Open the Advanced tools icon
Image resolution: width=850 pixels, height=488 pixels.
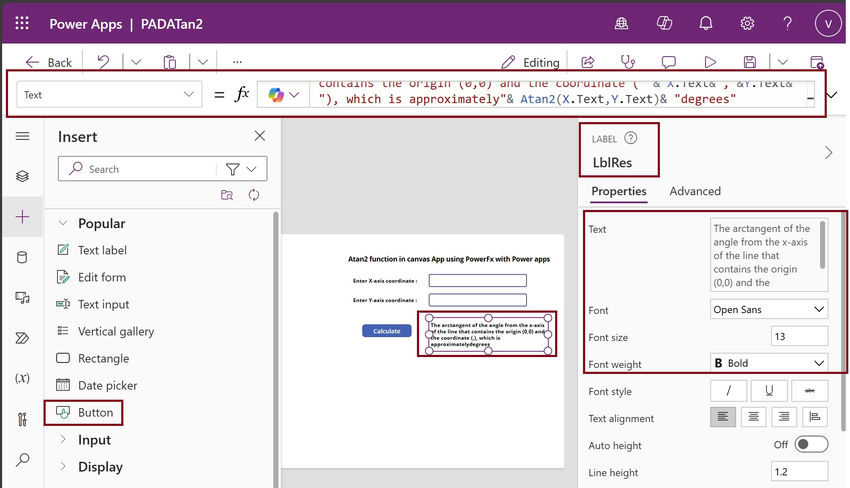pyautogui.click(x=22, y=419)
